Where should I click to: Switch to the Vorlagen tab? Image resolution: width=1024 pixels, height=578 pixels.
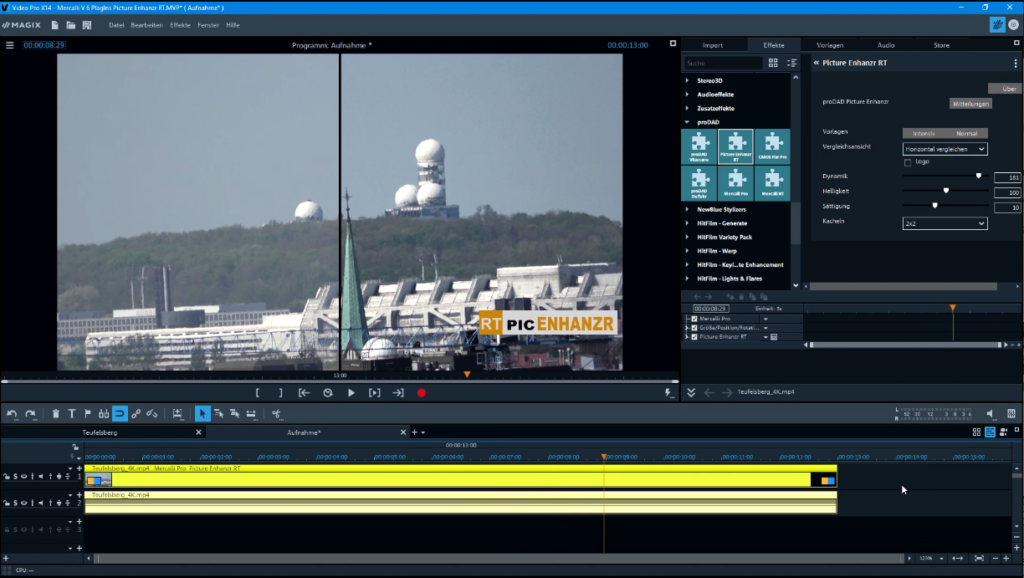830,45
